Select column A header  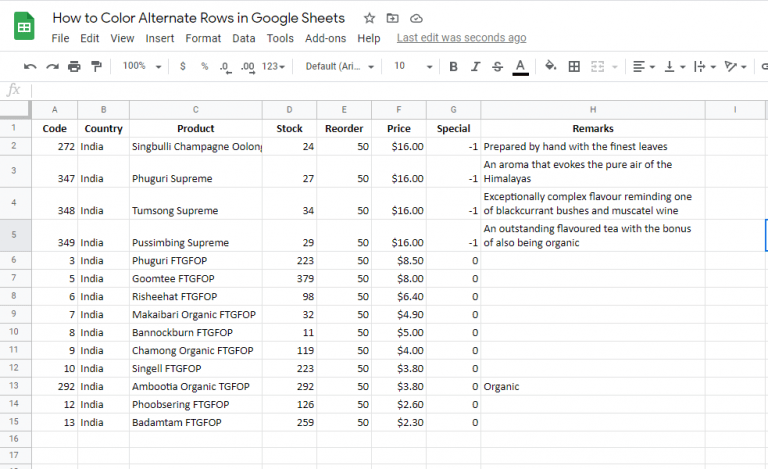(54, 110)
